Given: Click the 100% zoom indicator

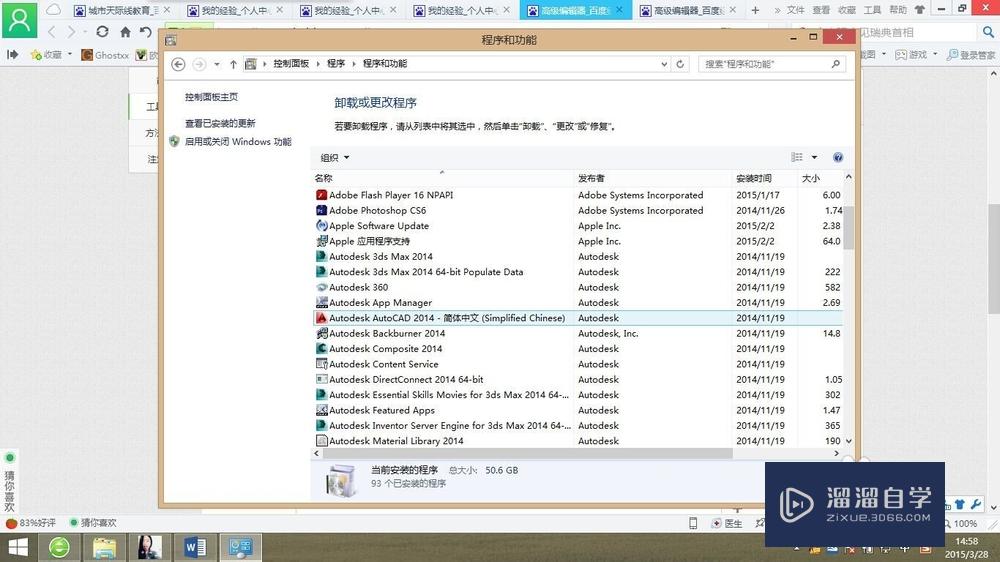Looking at the screenshot, I should [960, 523].
